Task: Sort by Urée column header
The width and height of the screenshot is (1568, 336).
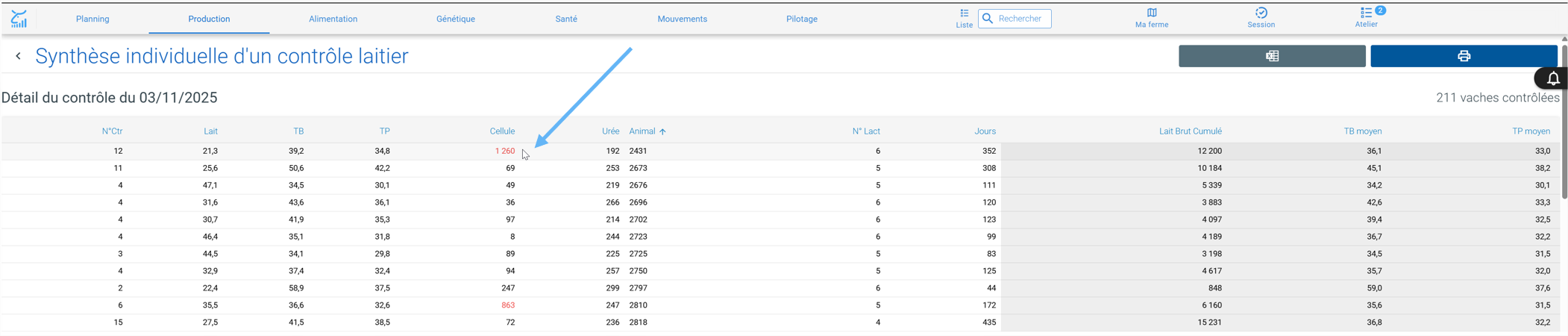Action: (x=610, y=131)
